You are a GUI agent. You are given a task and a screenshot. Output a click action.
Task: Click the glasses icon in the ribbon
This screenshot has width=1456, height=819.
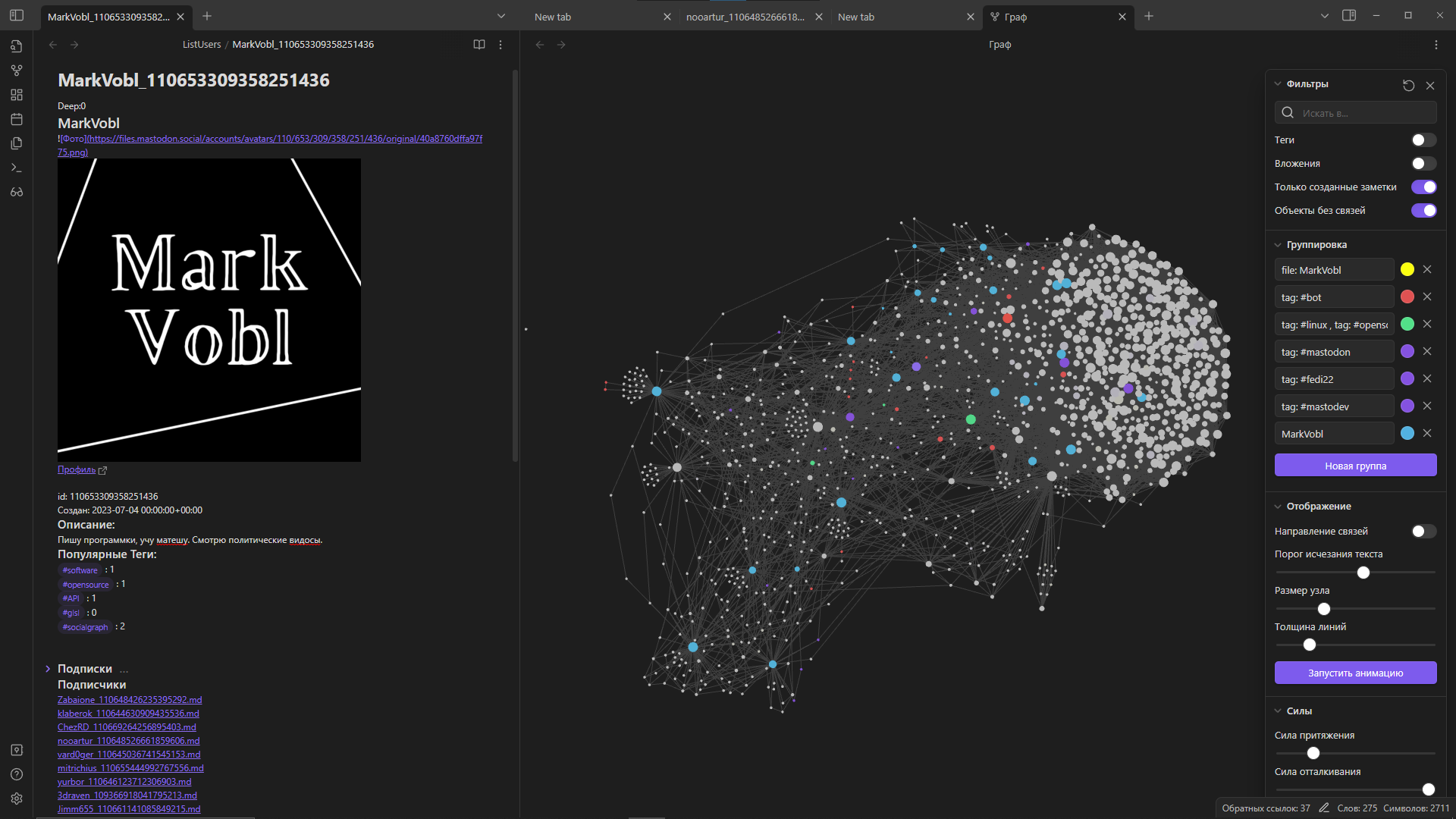[x=17, y=192]
